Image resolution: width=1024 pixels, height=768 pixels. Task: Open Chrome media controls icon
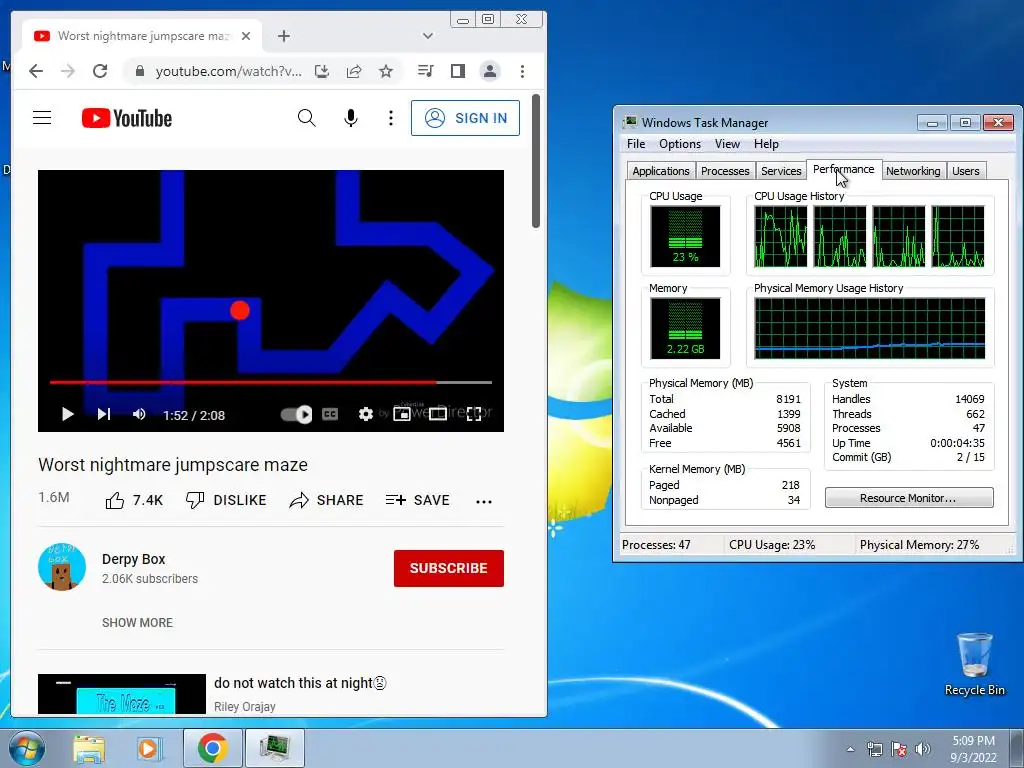click(x=426, y=71)
